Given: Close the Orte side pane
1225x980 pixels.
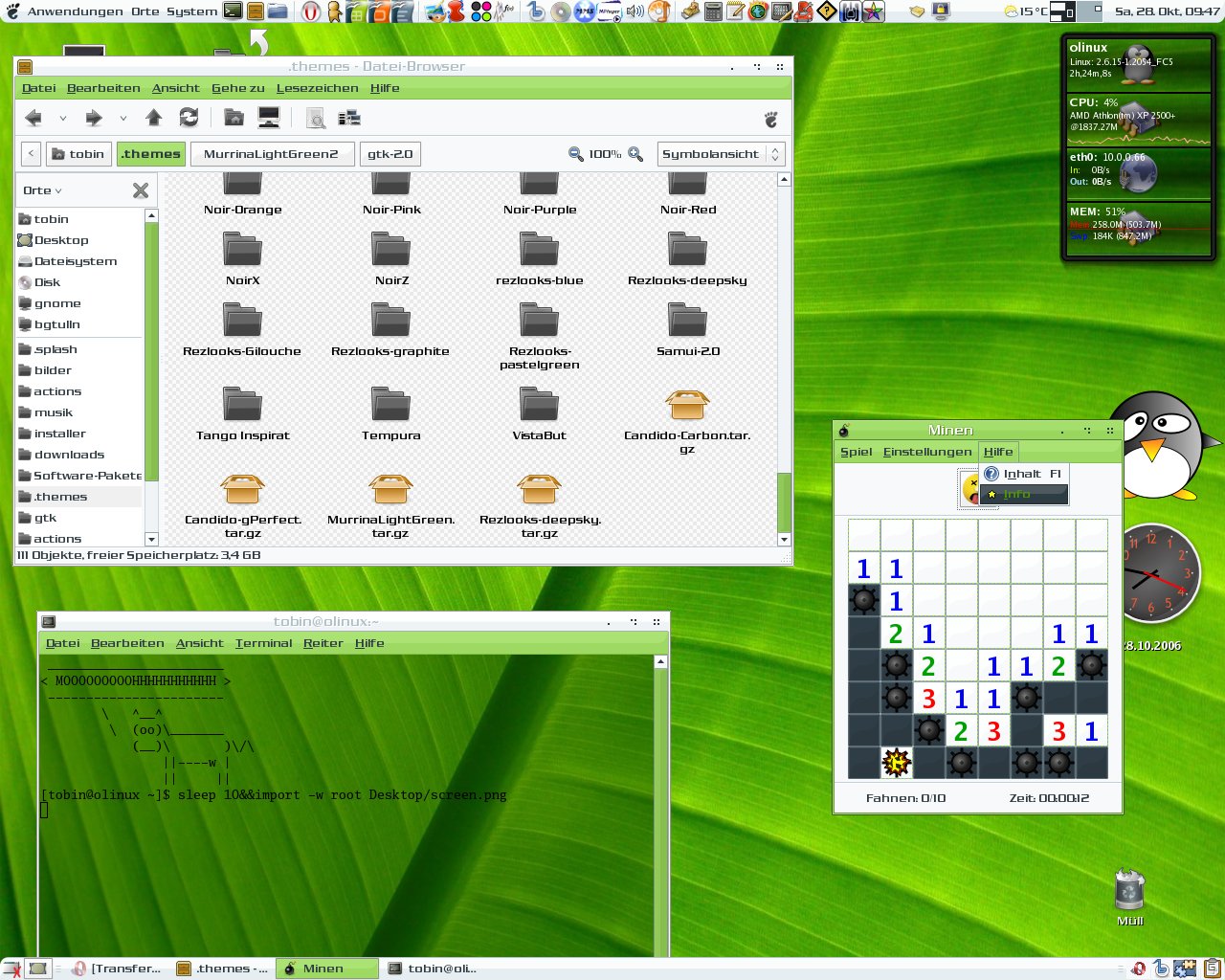Looking at the screenshot, I should coord(141,190).
